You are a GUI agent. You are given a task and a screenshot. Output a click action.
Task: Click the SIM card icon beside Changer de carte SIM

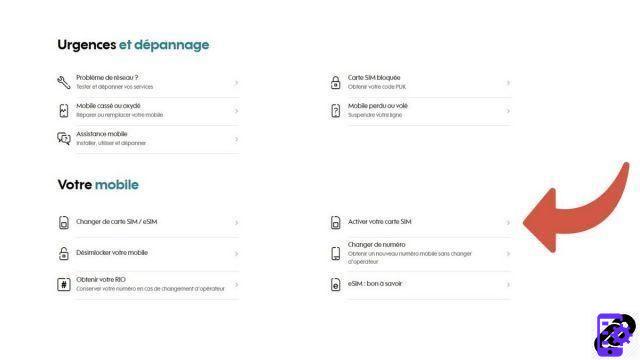64,222
